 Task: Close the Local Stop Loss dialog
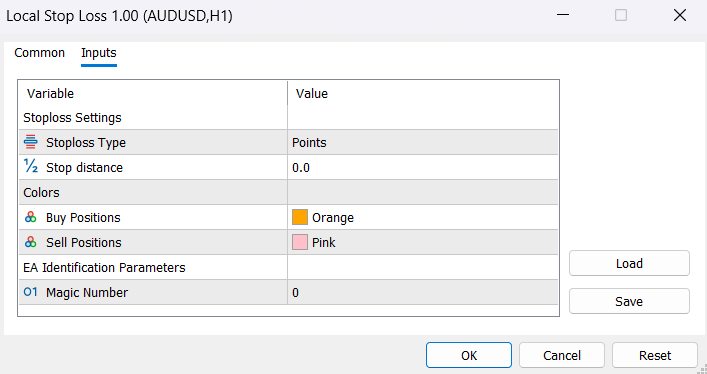679,15
